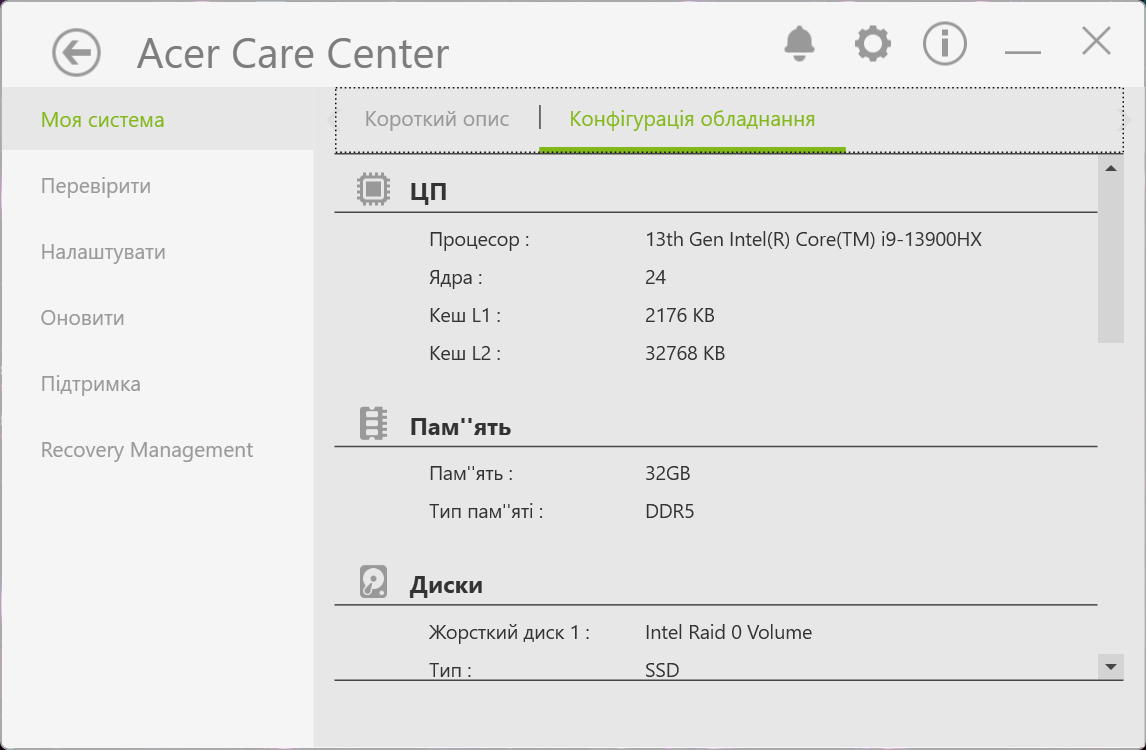Click the back arrow icon

77,52
